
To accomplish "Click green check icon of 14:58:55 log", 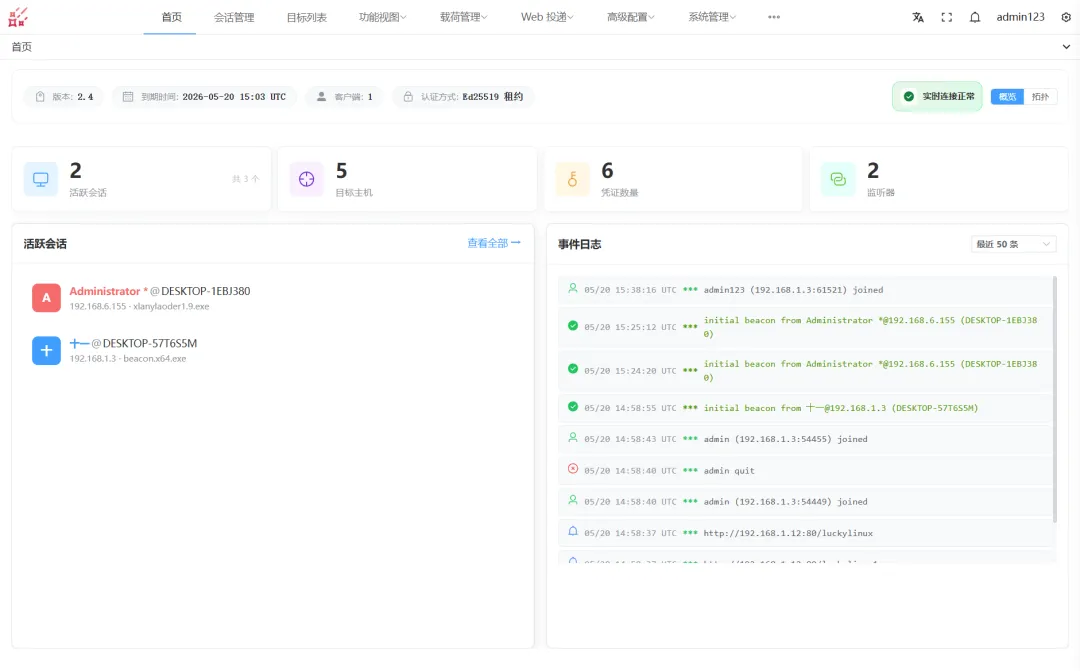I will 572,406.
